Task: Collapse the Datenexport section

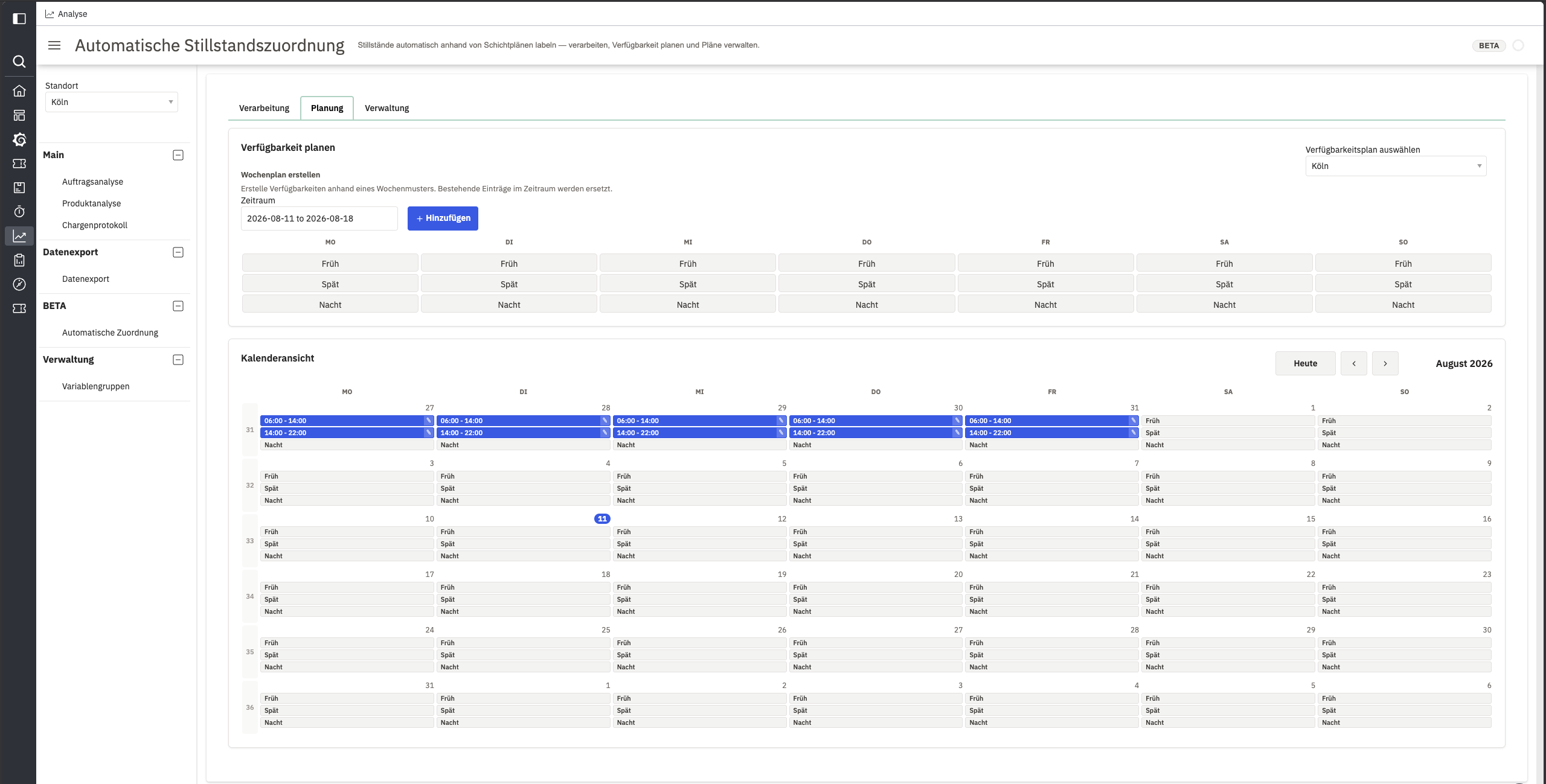Action: tap(178, 252)
